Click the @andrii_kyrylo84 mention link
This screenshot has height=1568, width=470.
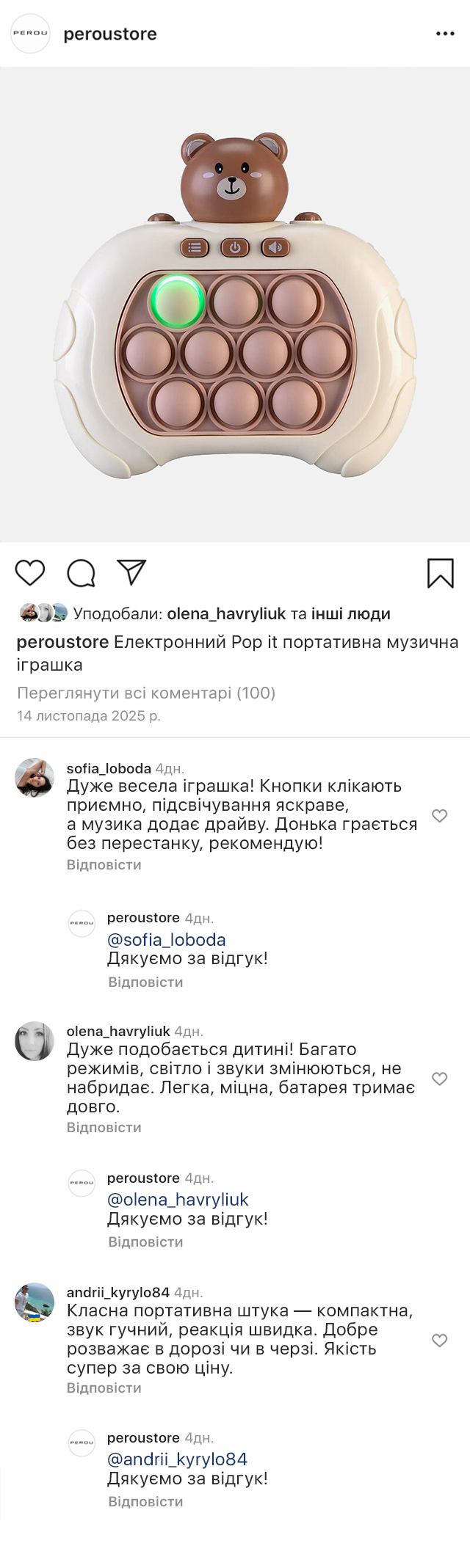coord(177,1459)
